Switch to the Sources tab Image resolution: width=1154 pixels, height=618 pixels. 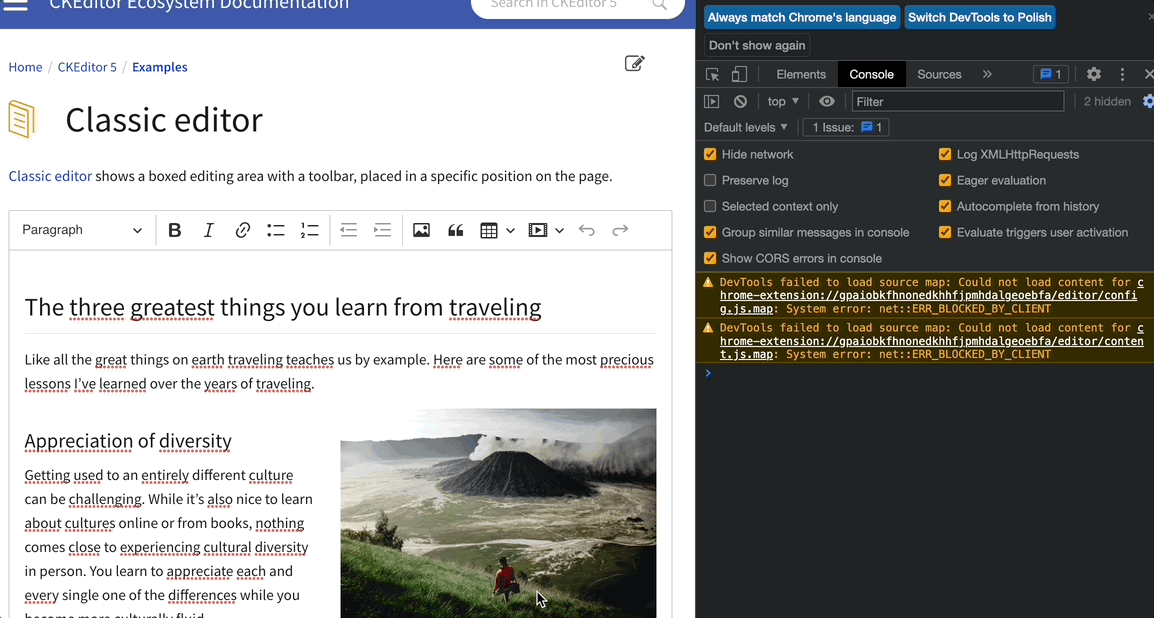click(938, 74)
